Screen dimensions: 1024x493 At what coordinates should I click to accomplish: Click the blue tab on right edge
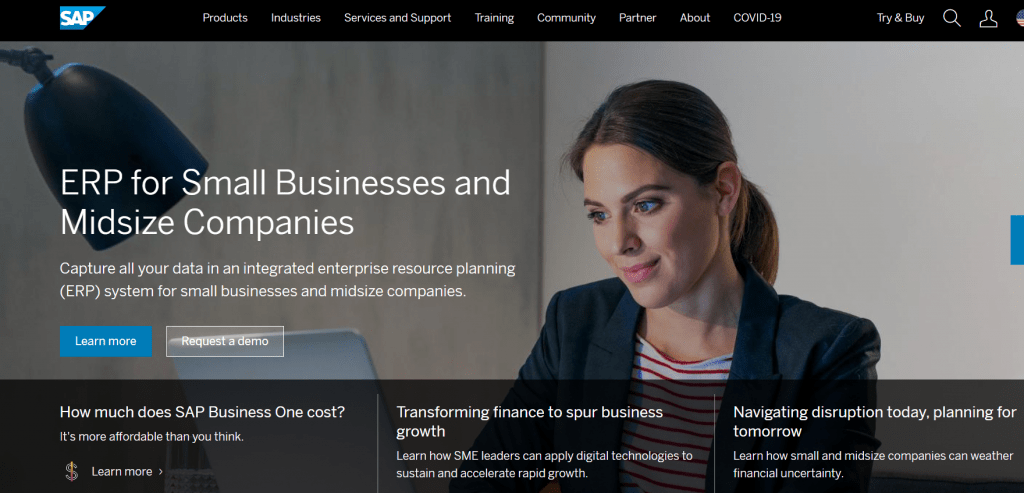(1017, 239)
